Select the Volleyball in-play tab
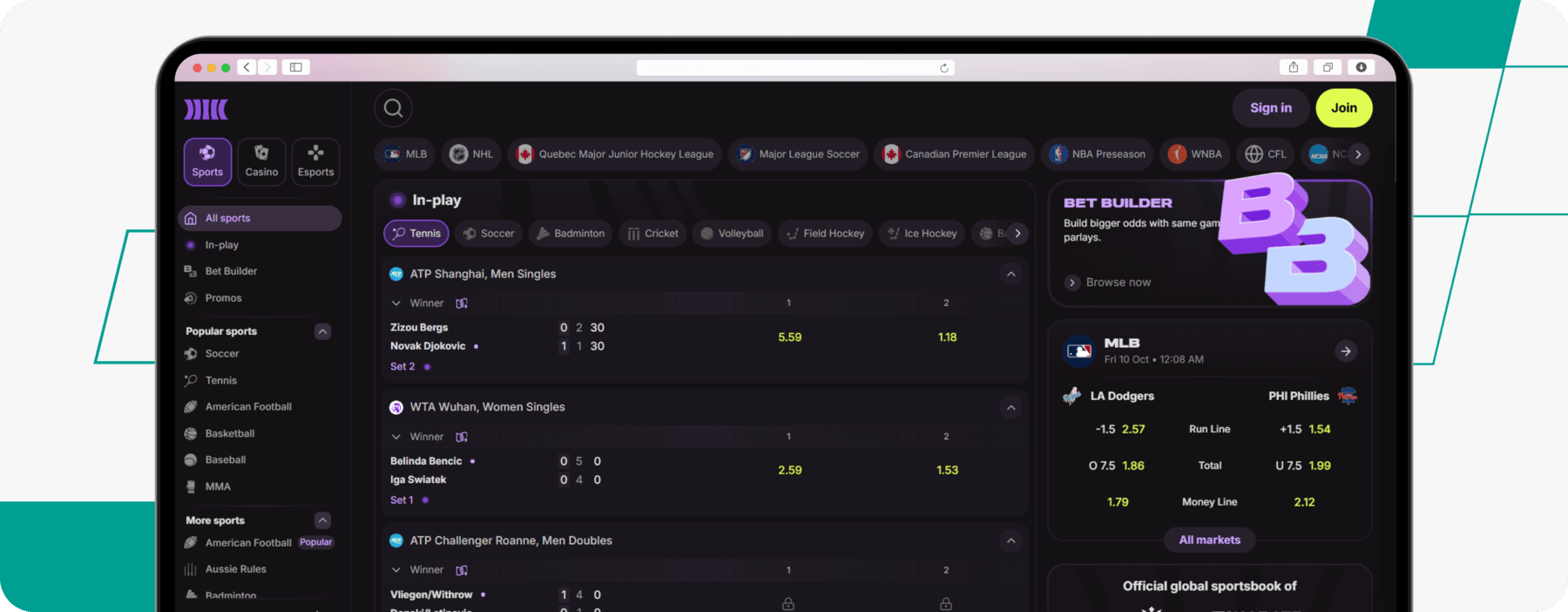 tap(732, 234)
